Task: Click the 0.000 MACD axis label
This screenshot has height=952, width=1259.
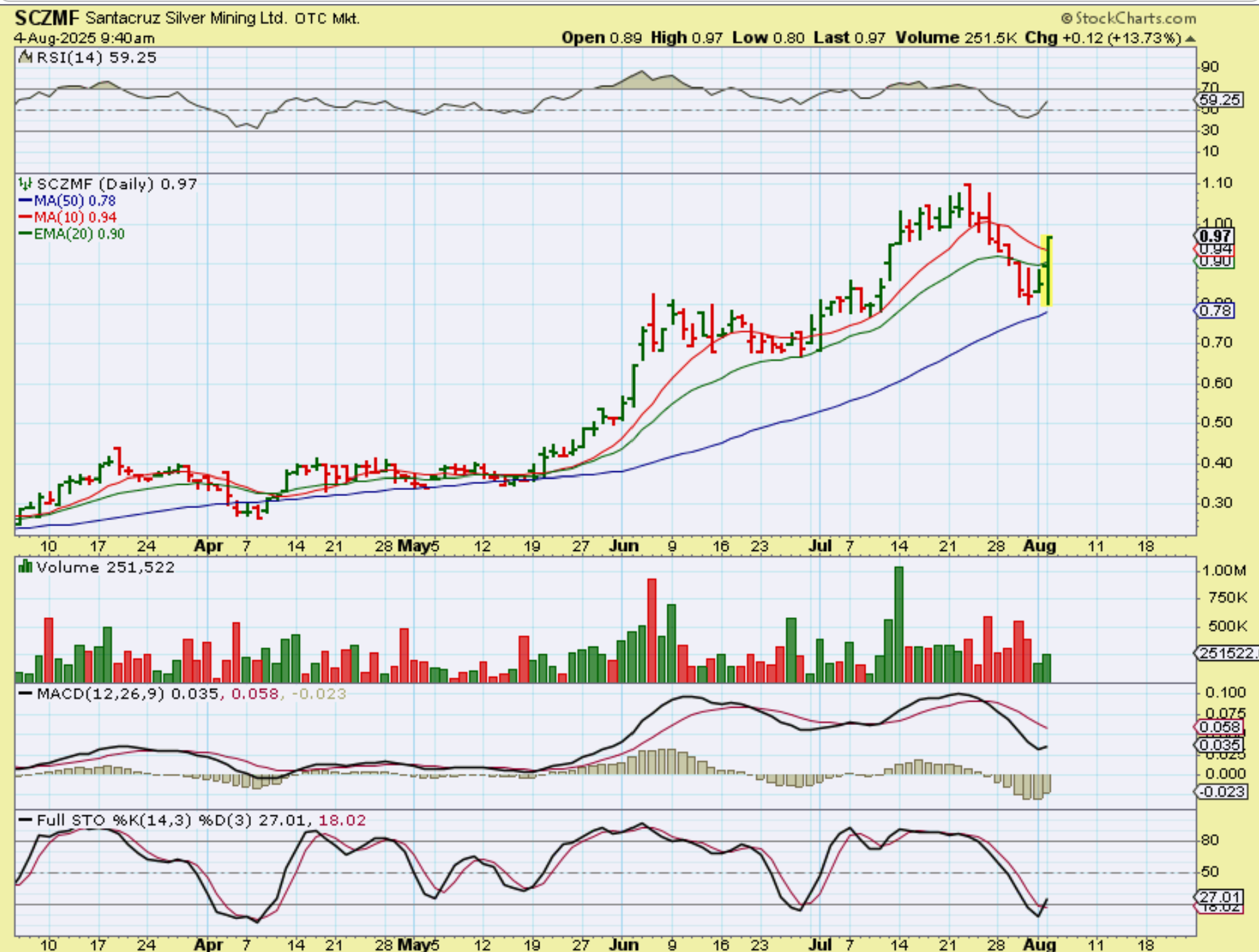Action: (x=1226, y=774)
